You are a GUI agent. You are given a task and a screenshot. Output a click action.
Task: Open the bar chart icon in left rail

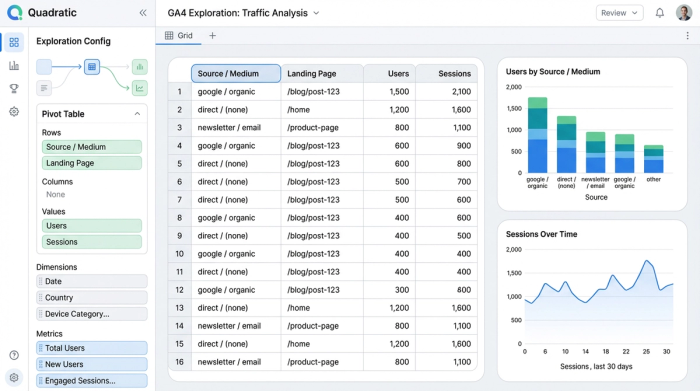point(14,66)
